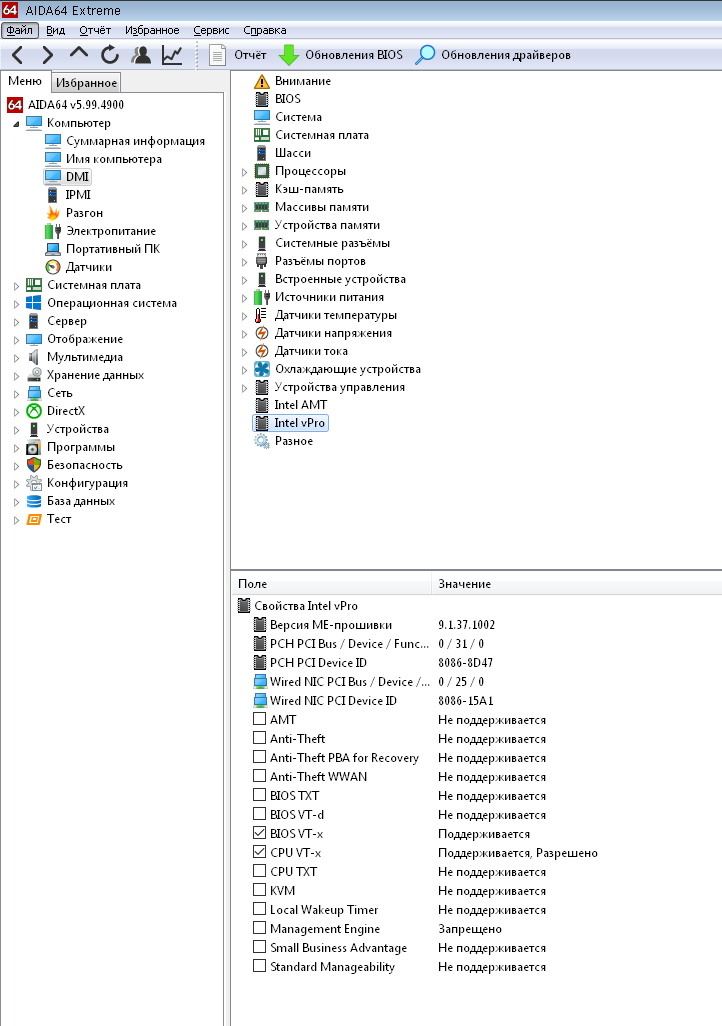Select Электропитание in the tree
This screenshot has width=722, height=1026.
click(100, 231)
